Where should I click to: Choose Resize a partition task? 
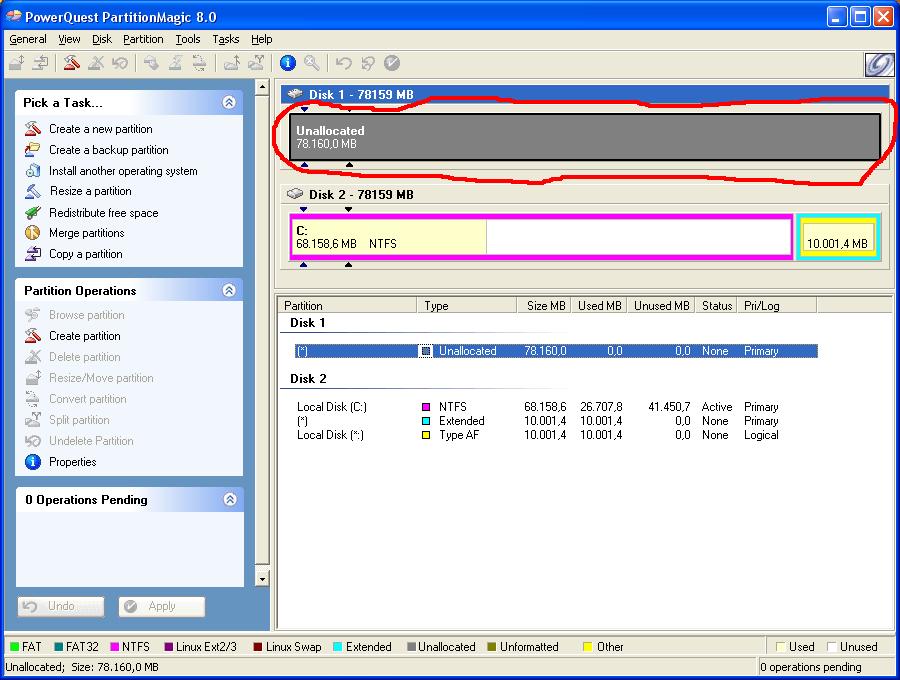pyautogui.click(x=90, y=191)
